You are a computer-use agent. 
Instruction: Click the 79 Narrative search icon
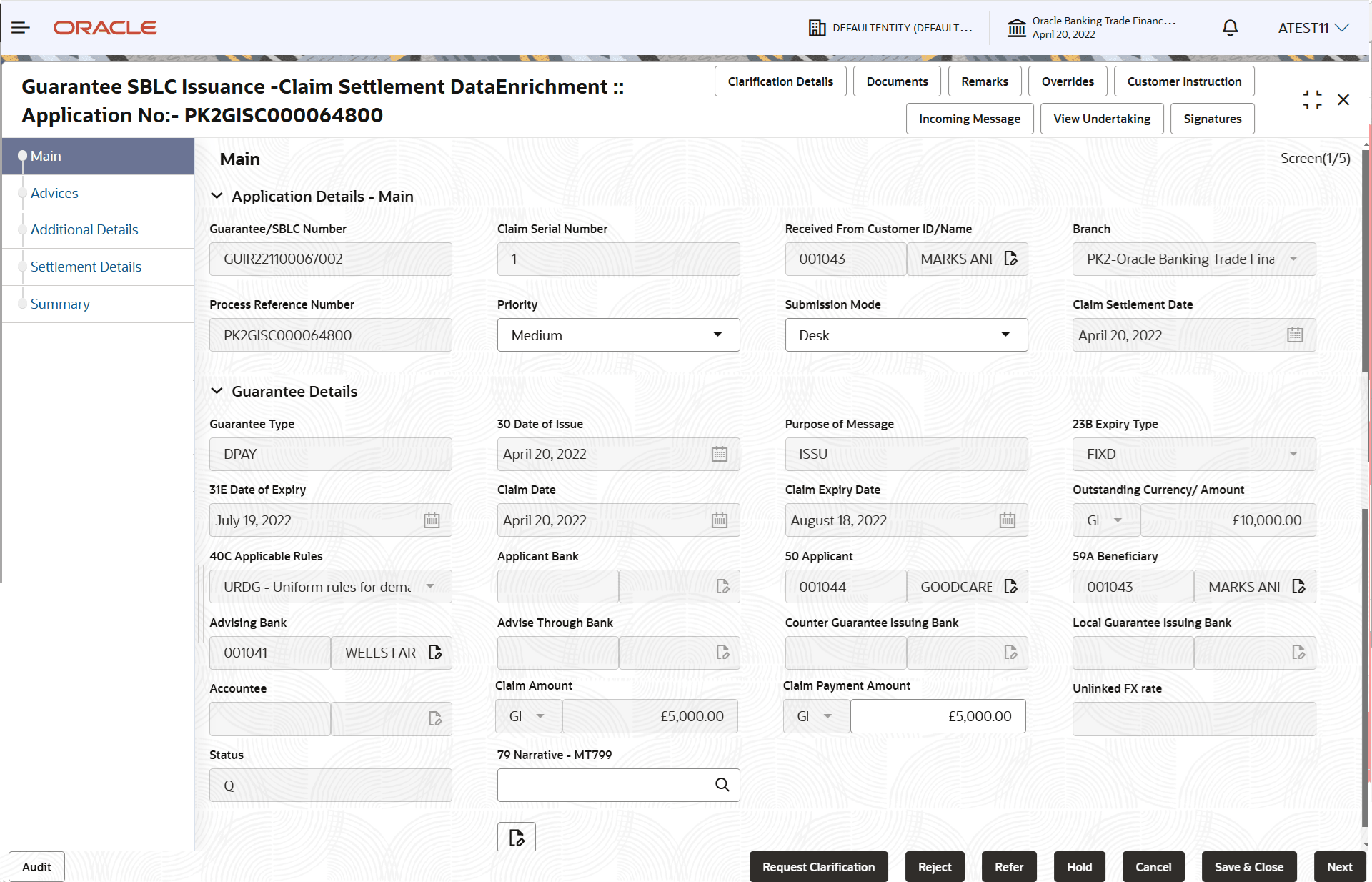[x=722, y=785]
